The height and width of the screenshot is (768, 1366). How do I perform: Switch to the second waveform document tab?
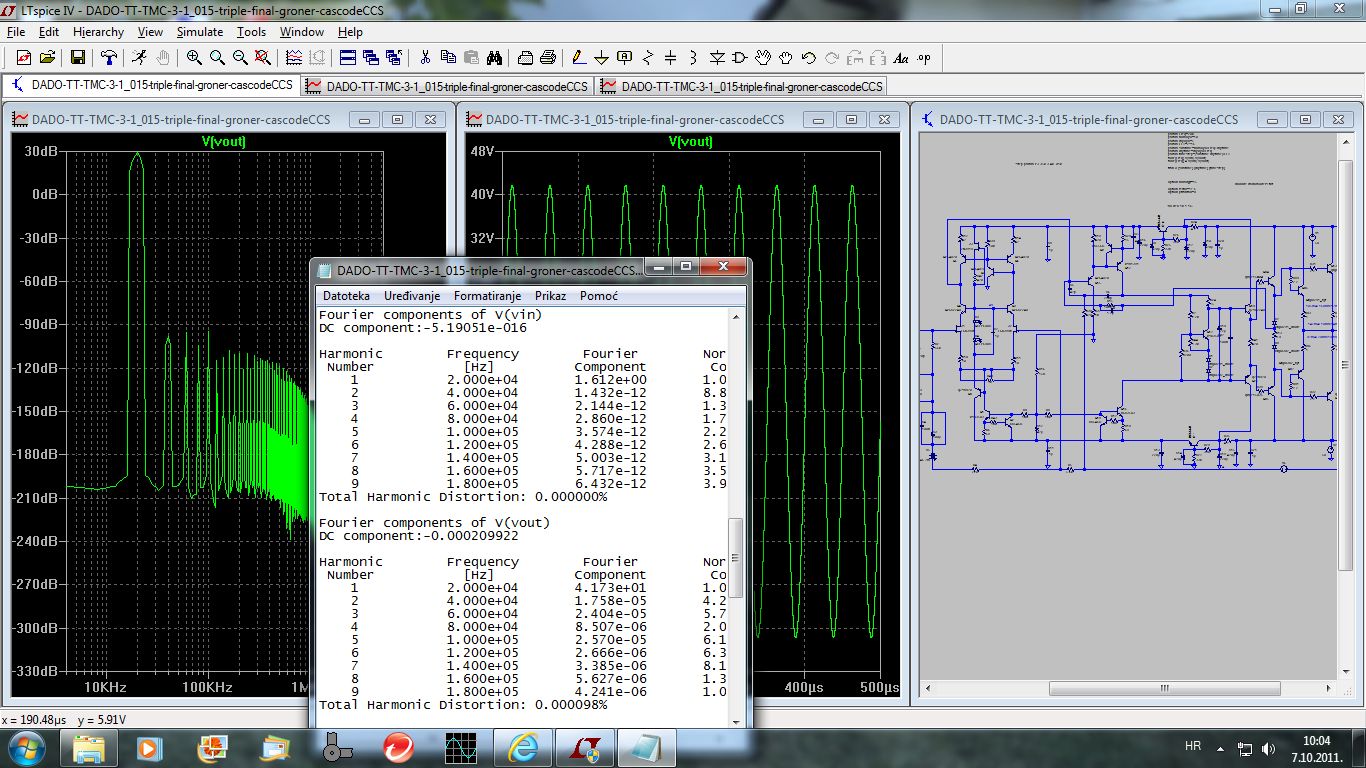[x=447, y=86]
